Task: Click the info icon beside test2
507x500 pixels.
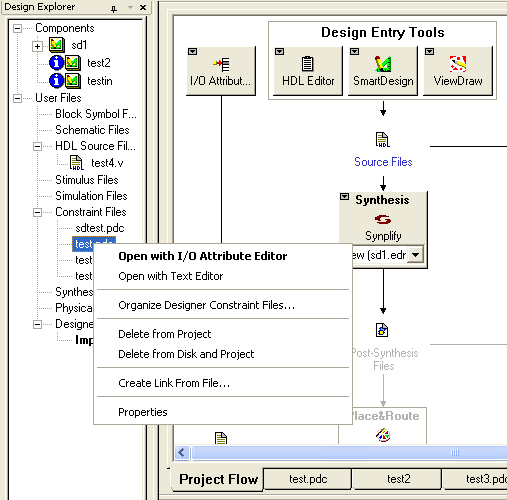Action: coord(56,62)
